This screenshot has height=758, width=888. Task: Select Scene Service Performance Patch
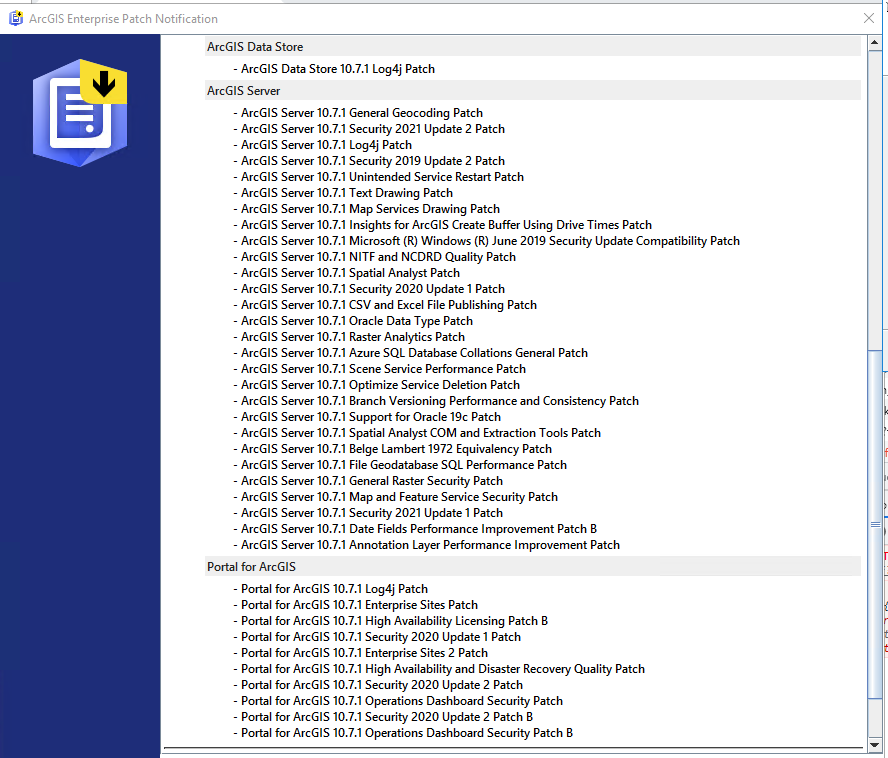pyautogui.click(x=380, y=369)
